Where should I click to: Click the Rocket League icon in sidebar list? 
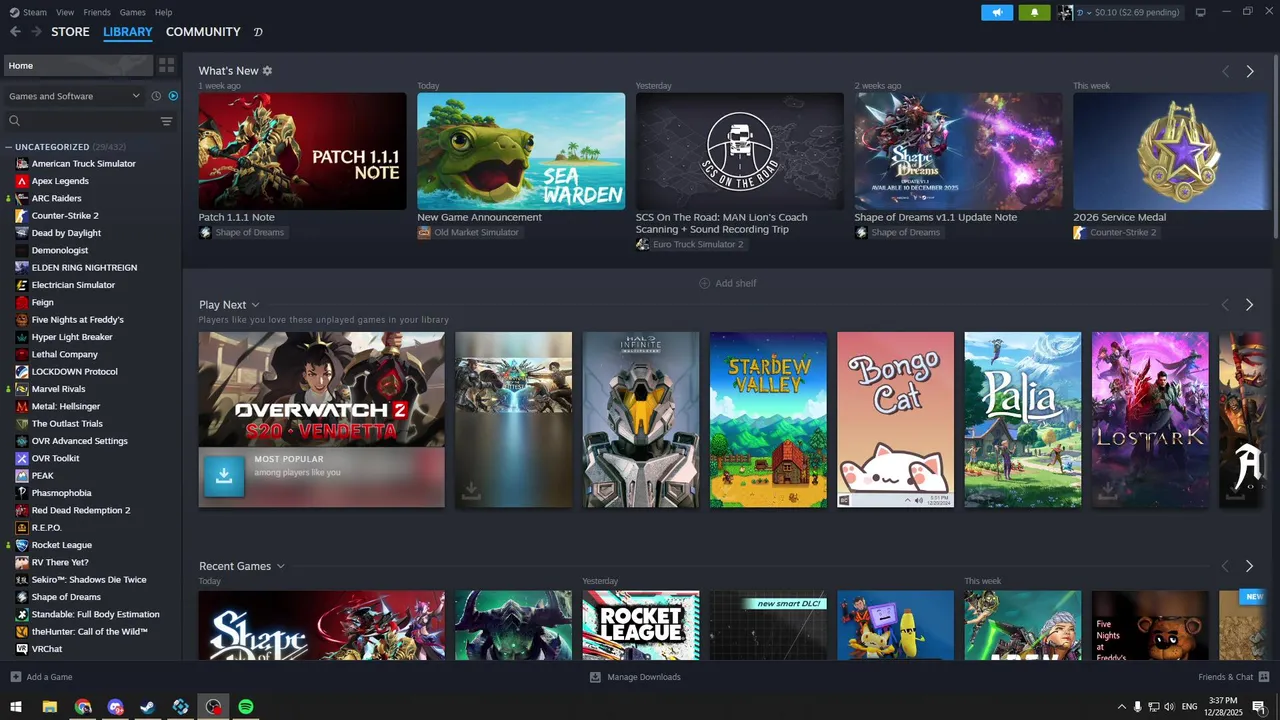pyautogui.click(x=22, y=545)
